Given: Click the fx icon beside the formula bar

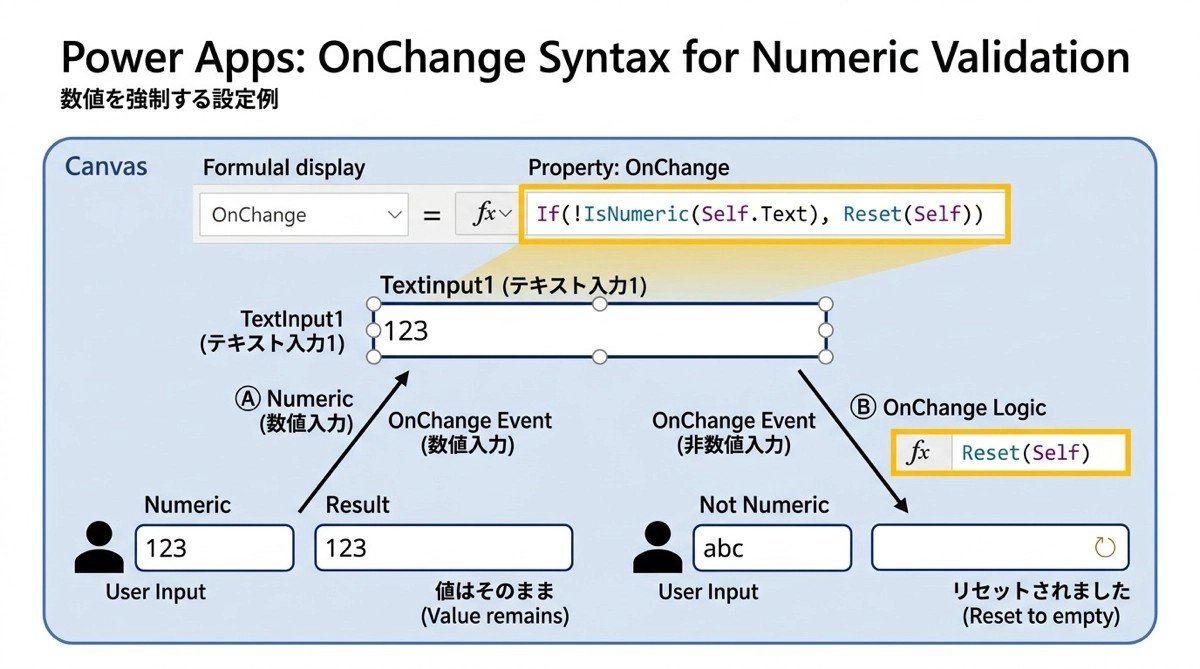Looking at the screenshot, I should click(x=481, y=214).
